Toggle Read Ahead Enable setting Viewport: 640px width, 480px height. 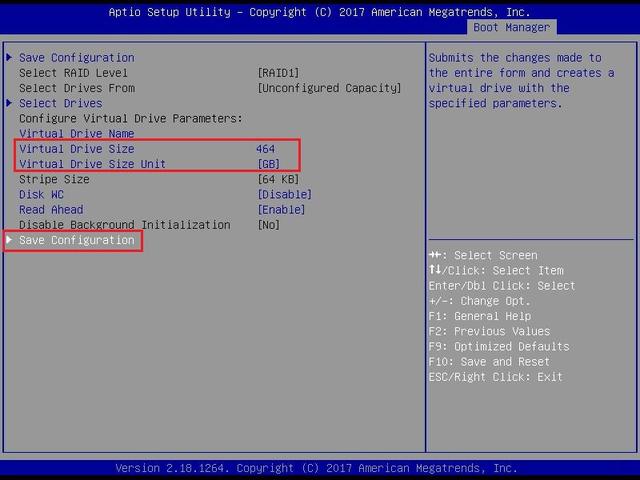click(x=281, y=210)
